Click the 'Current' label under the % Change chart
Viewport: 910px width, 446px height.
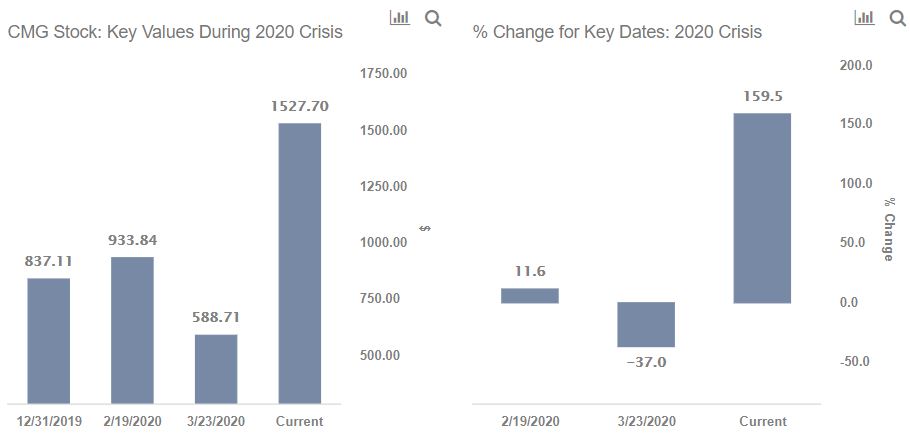pos(763,421)
